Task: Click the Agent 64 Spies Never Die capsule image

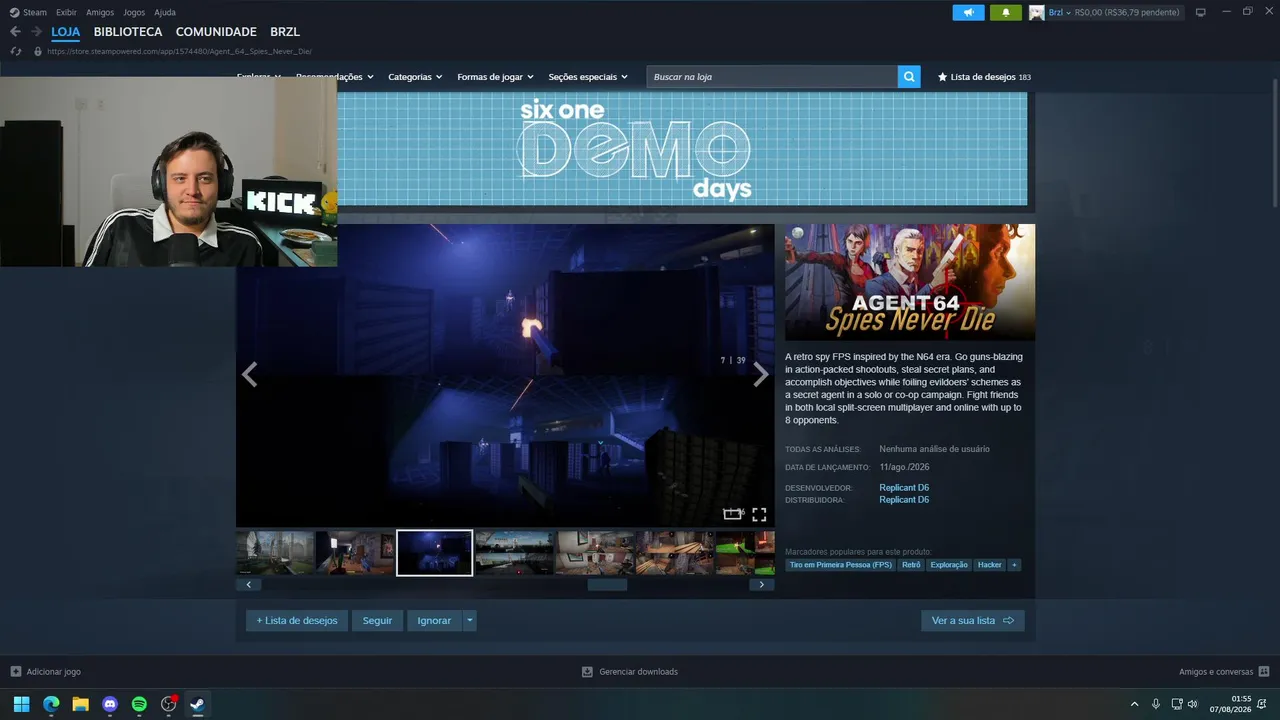Action: [910, 282]
